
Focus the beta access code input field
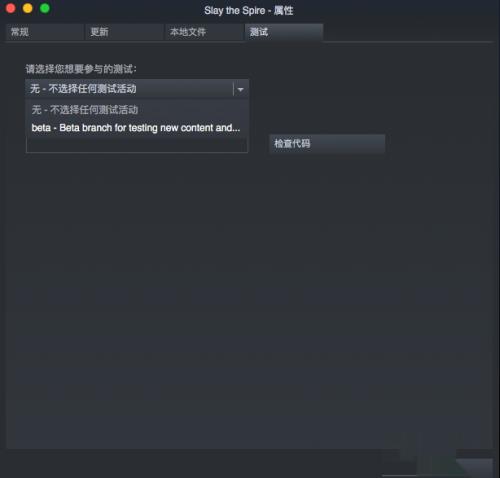pos(137,145)
